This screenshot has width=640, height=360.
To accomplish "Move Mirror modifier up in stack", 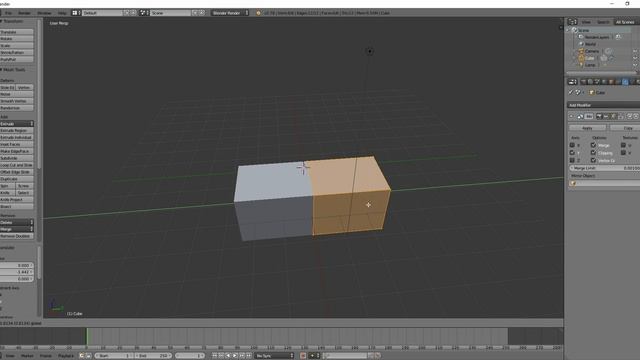I will pyautogui.click(x=629, y=116).
